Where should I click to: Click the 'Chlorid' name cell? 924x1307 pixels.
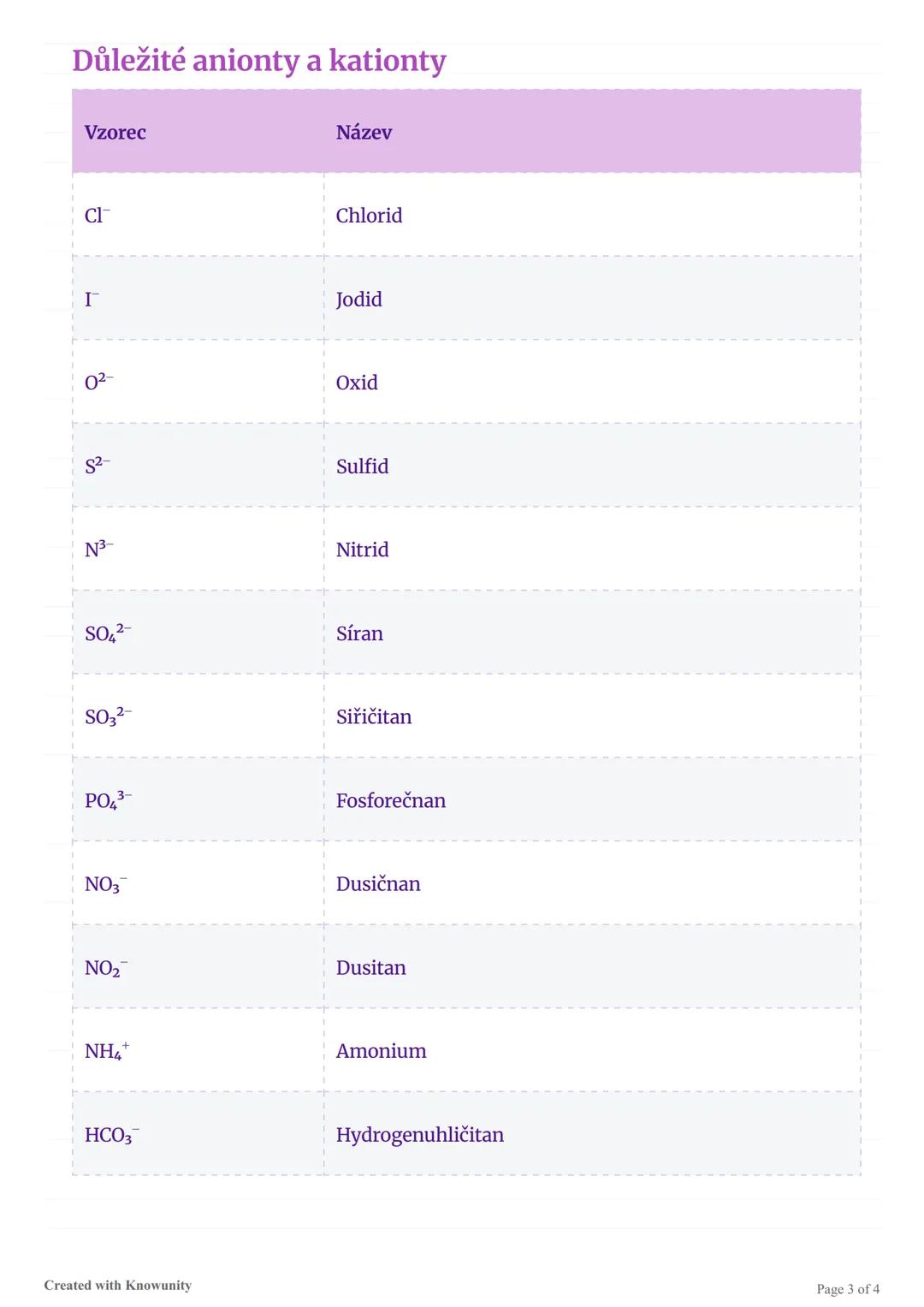(x=369, y=216)
